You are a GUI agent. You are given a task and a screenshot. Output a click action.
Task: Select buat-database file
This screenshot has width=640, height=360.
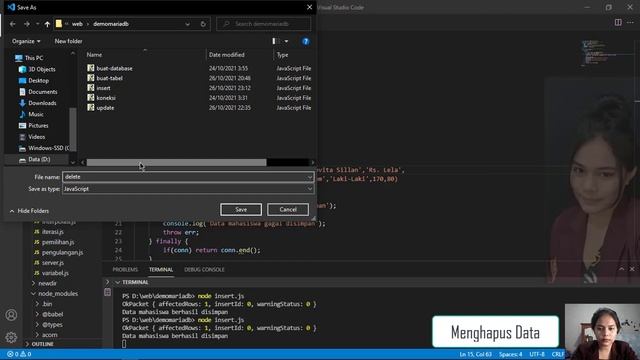tap(114, 68)
